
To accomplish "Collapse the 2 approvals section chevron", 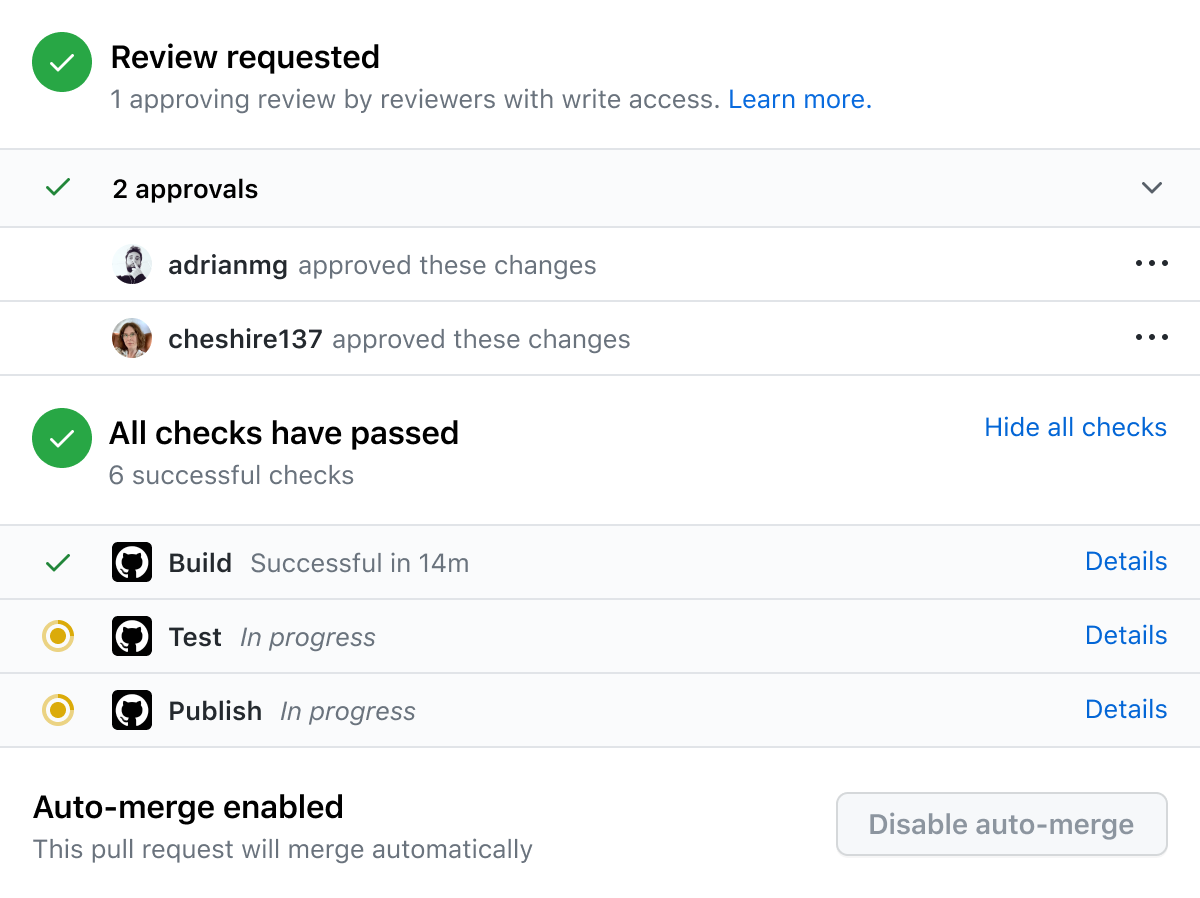I will [1152, 188].
